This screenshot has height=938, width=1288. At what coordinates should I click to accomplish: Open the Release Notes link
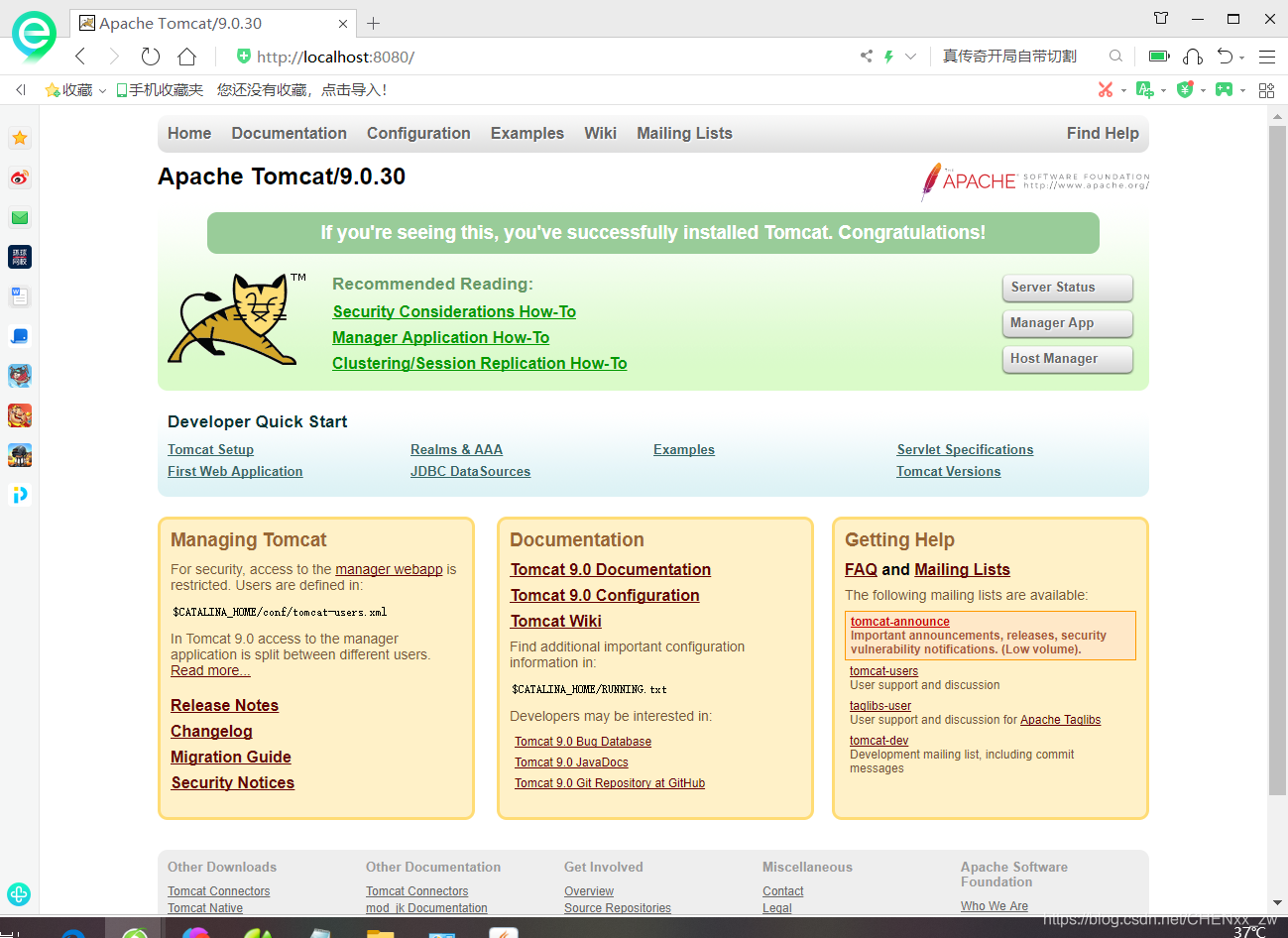pos(224,706)
